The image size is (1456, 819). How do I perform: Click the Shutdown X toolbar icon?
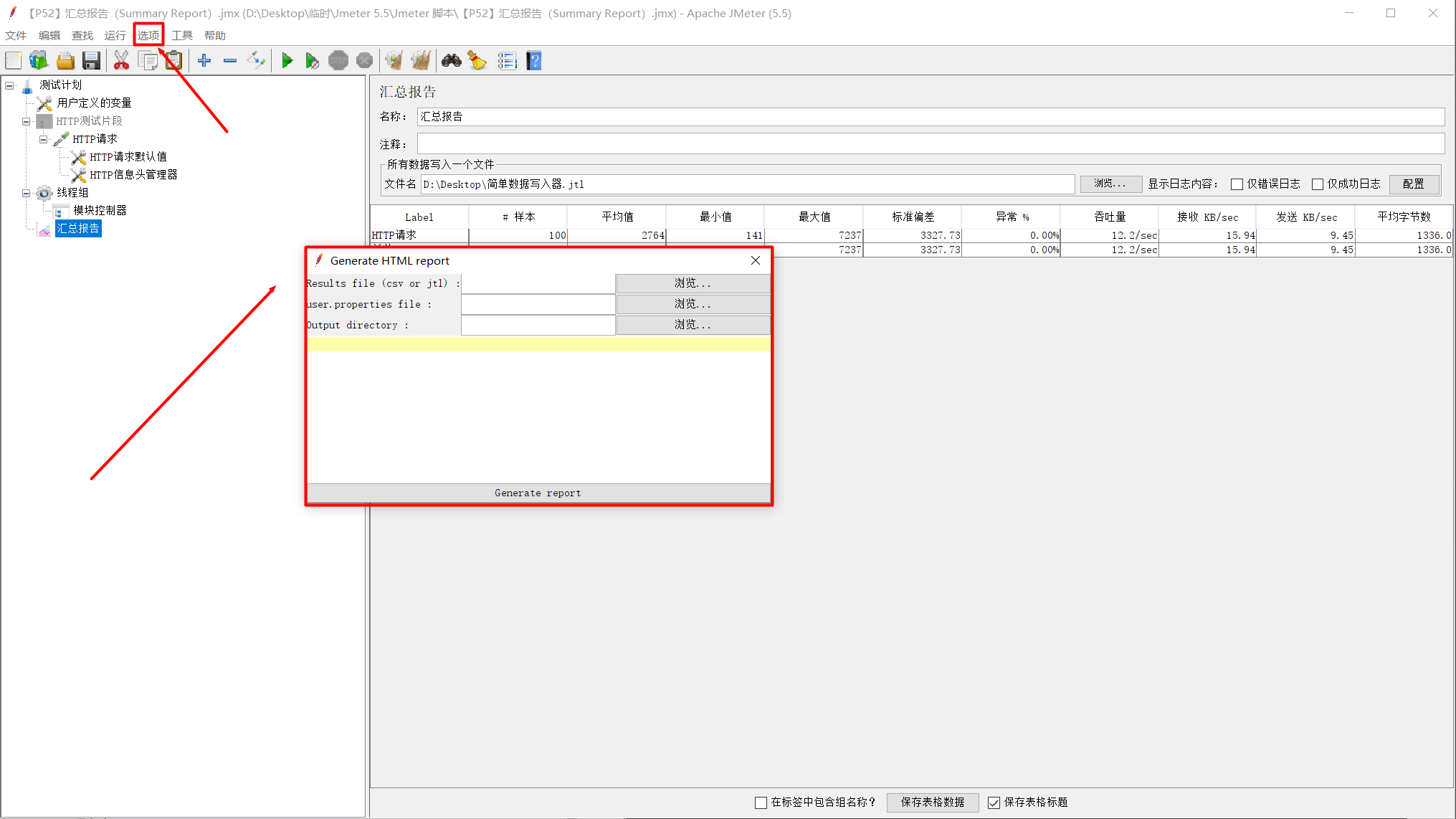pos(364,61)
